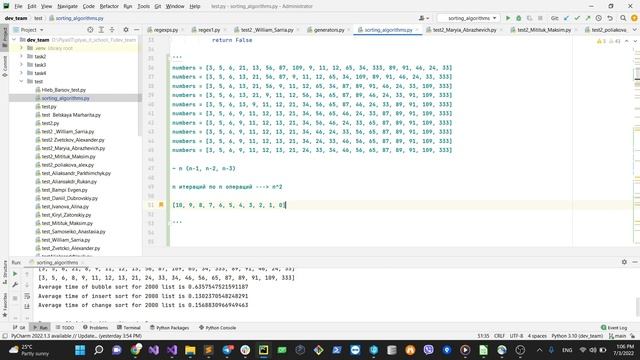
Task: Click the Select Opened File target icon
Action: pyautogui.click(x=90, y=30)
